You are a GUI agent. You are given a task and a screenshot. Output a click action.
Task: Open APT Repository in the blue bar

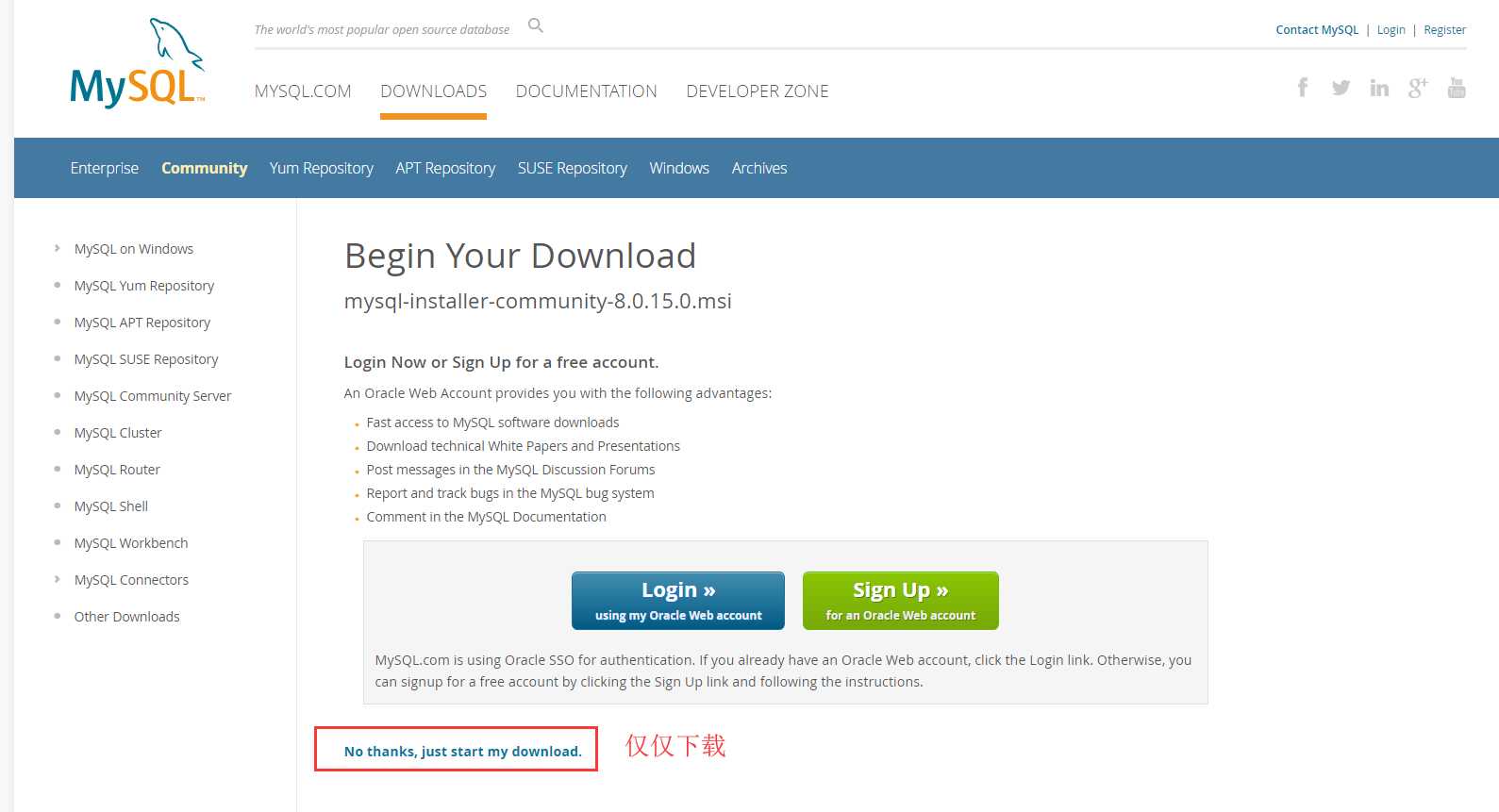(x=445, y=168)
